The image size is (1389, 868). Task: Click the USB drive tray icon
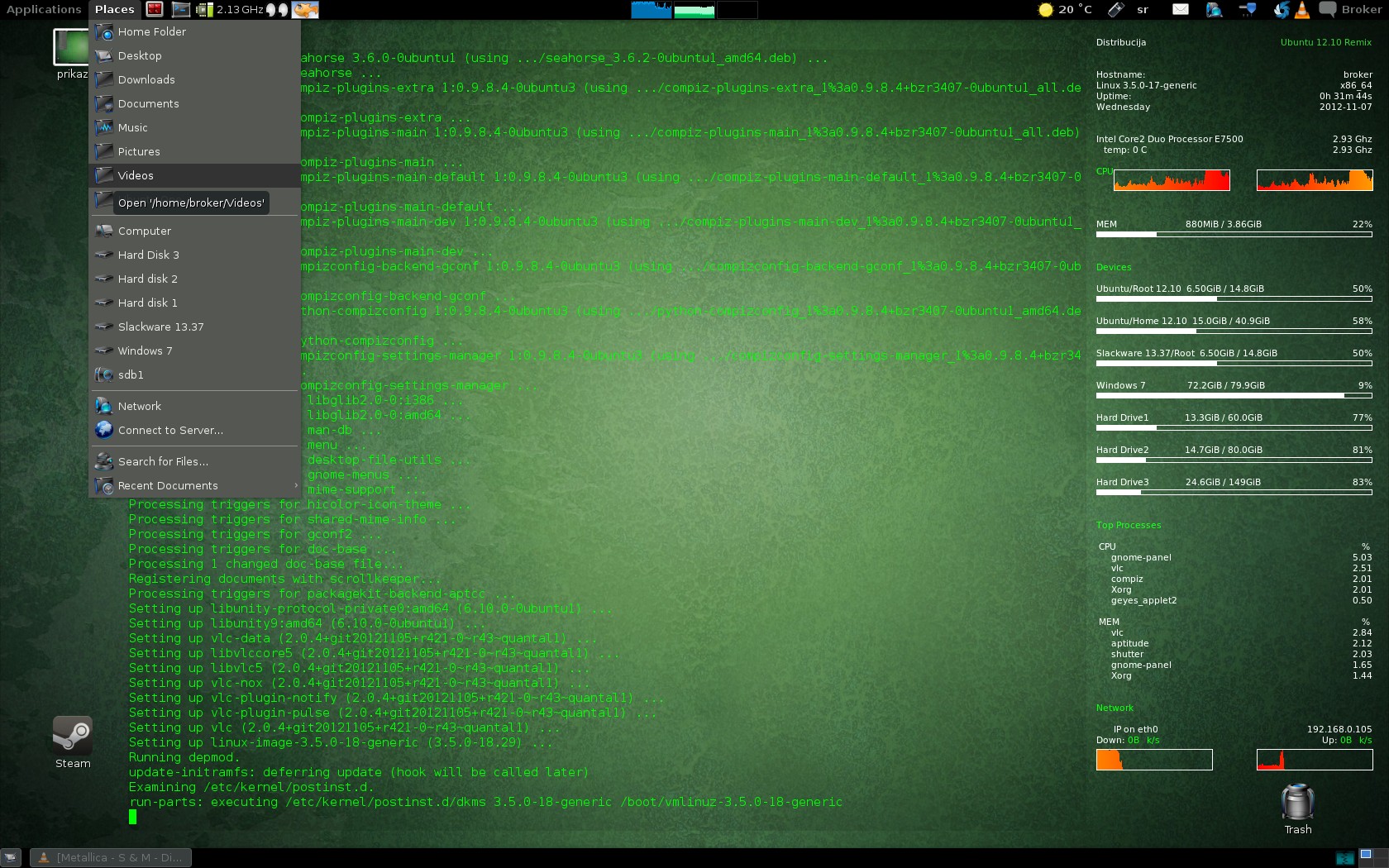1116,9
